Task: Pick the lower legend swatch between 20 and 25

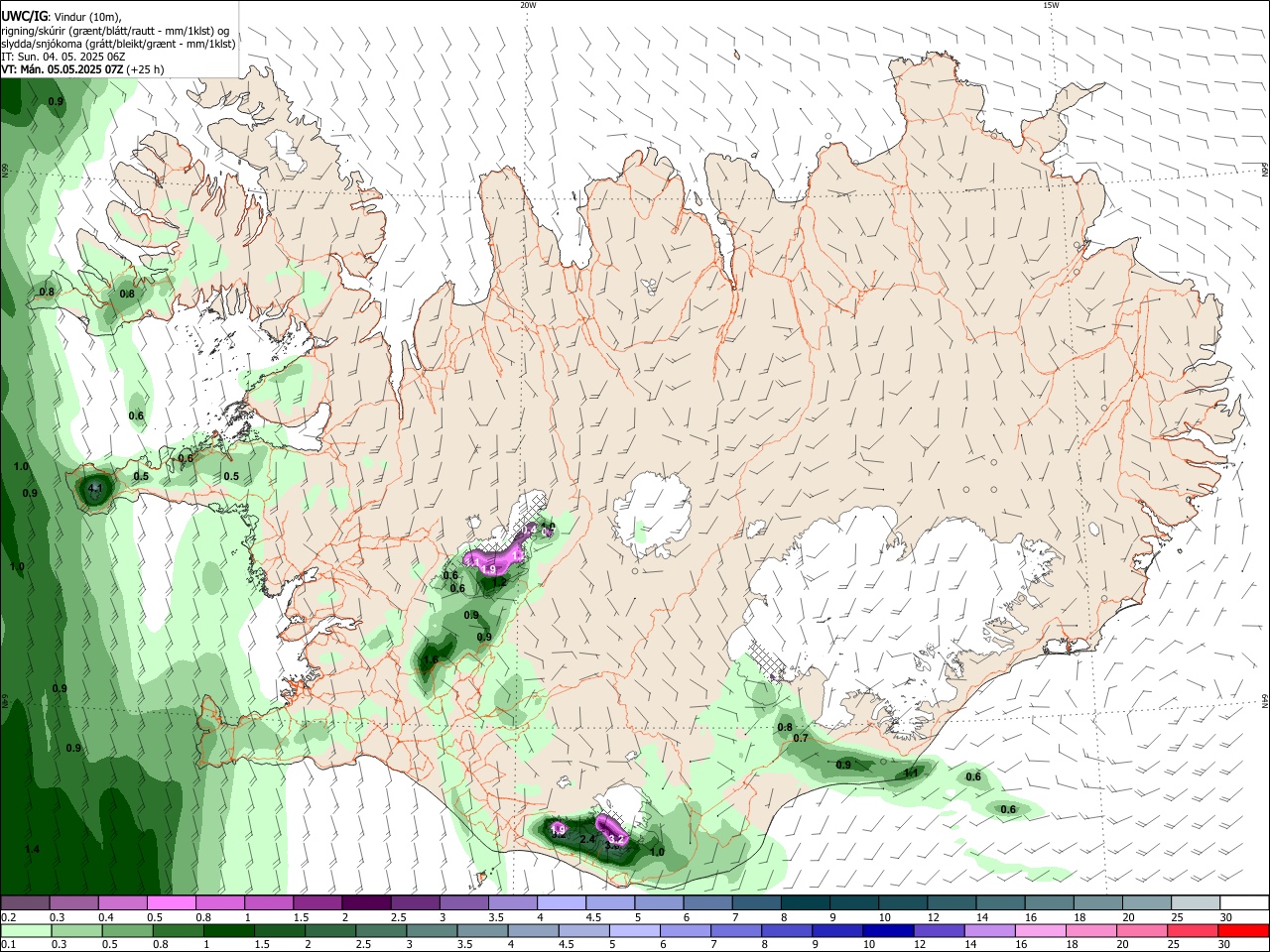Action: (x=1142, y=930)
